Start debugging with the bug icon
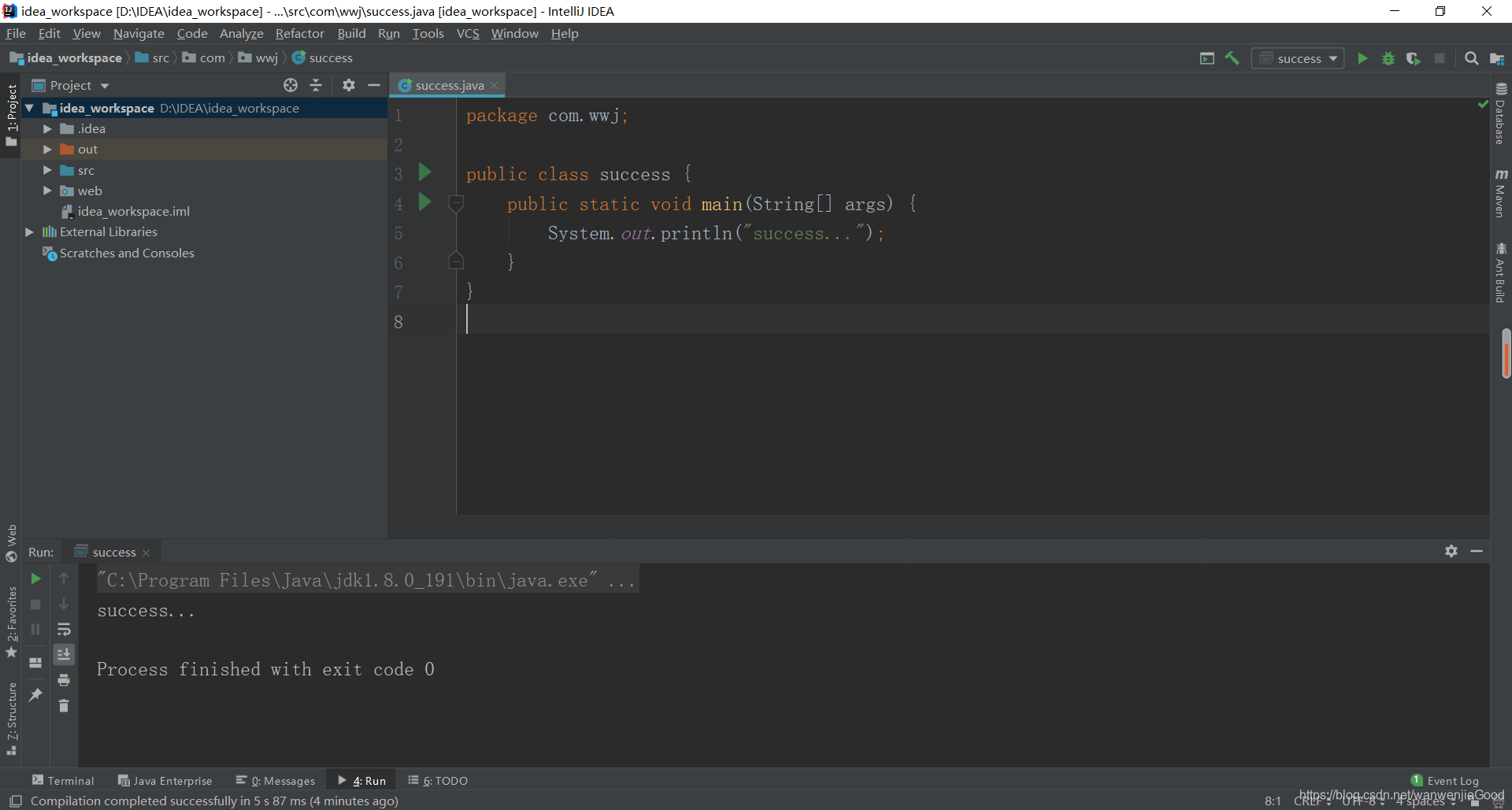This screenshot has height=810, width=1512. coord(1388,58)
